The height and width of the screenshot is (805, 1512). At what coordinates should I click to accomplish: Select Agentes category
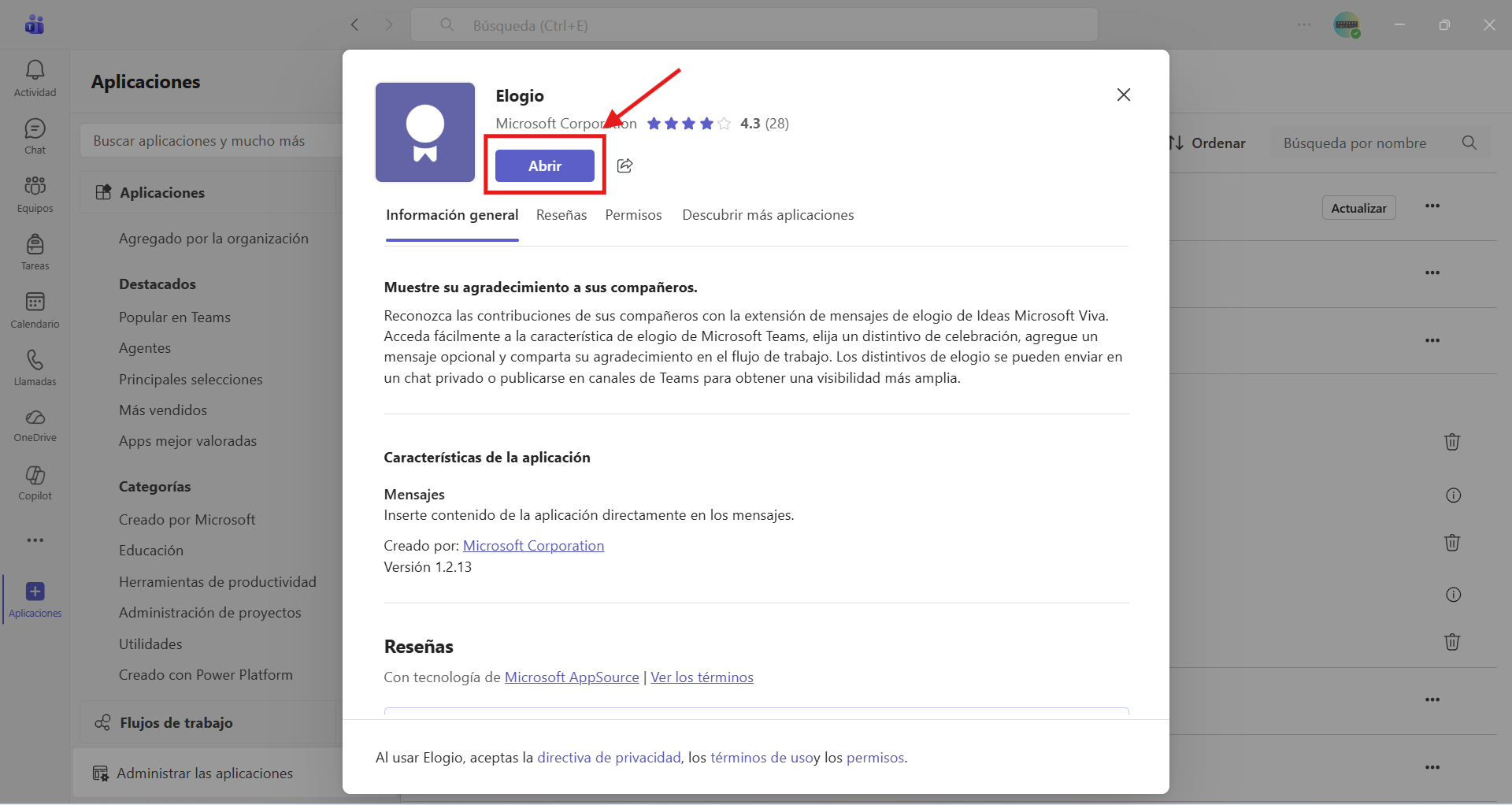click(x=145, y=348)
